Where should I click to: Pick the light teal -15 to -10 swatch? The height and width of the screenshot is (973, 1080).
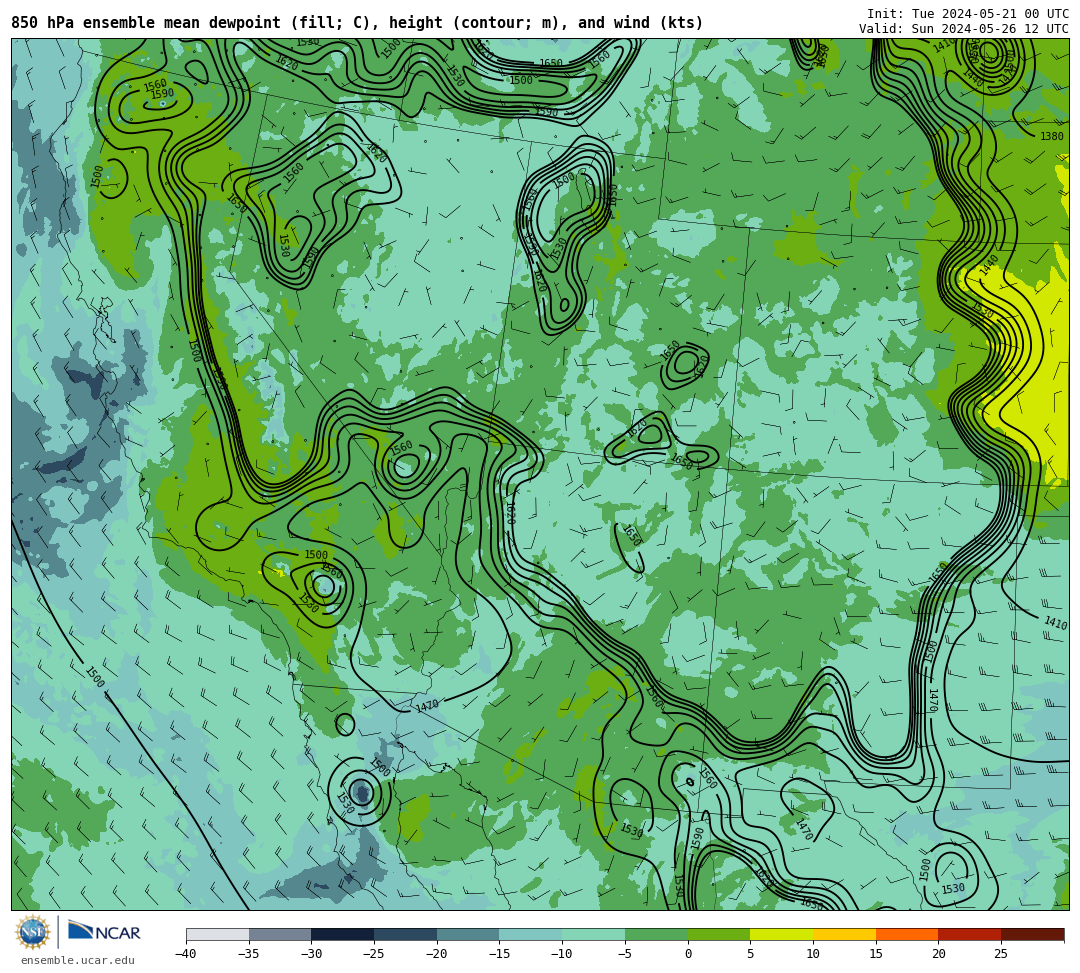(x=531, y=934)
